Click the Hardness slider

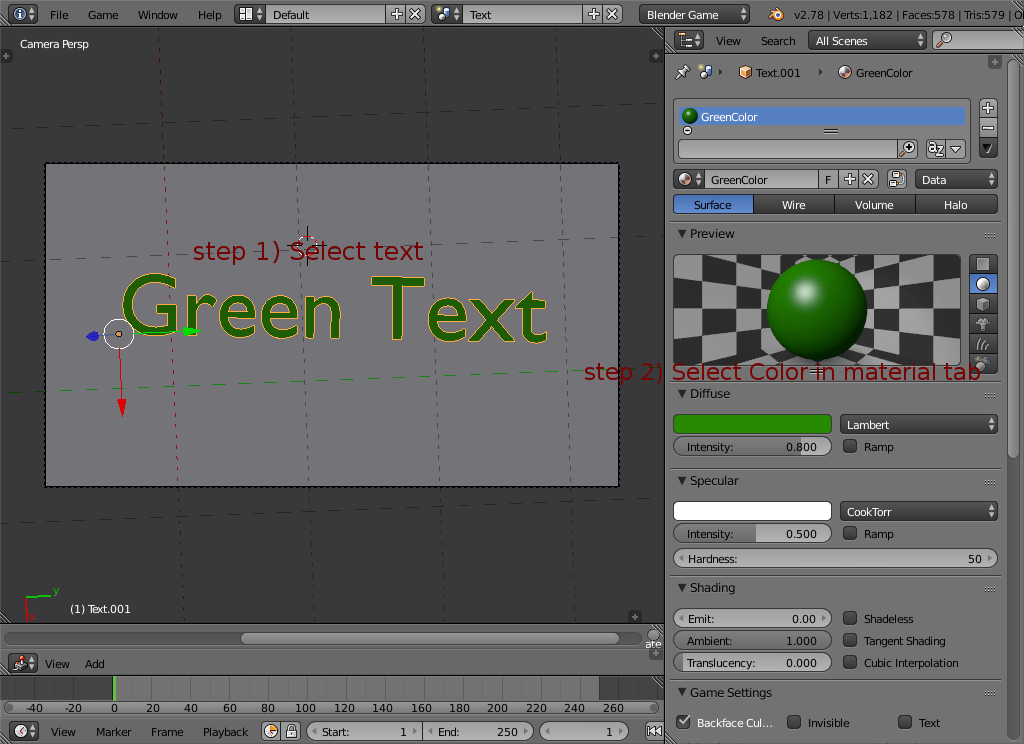click(835, 558)
